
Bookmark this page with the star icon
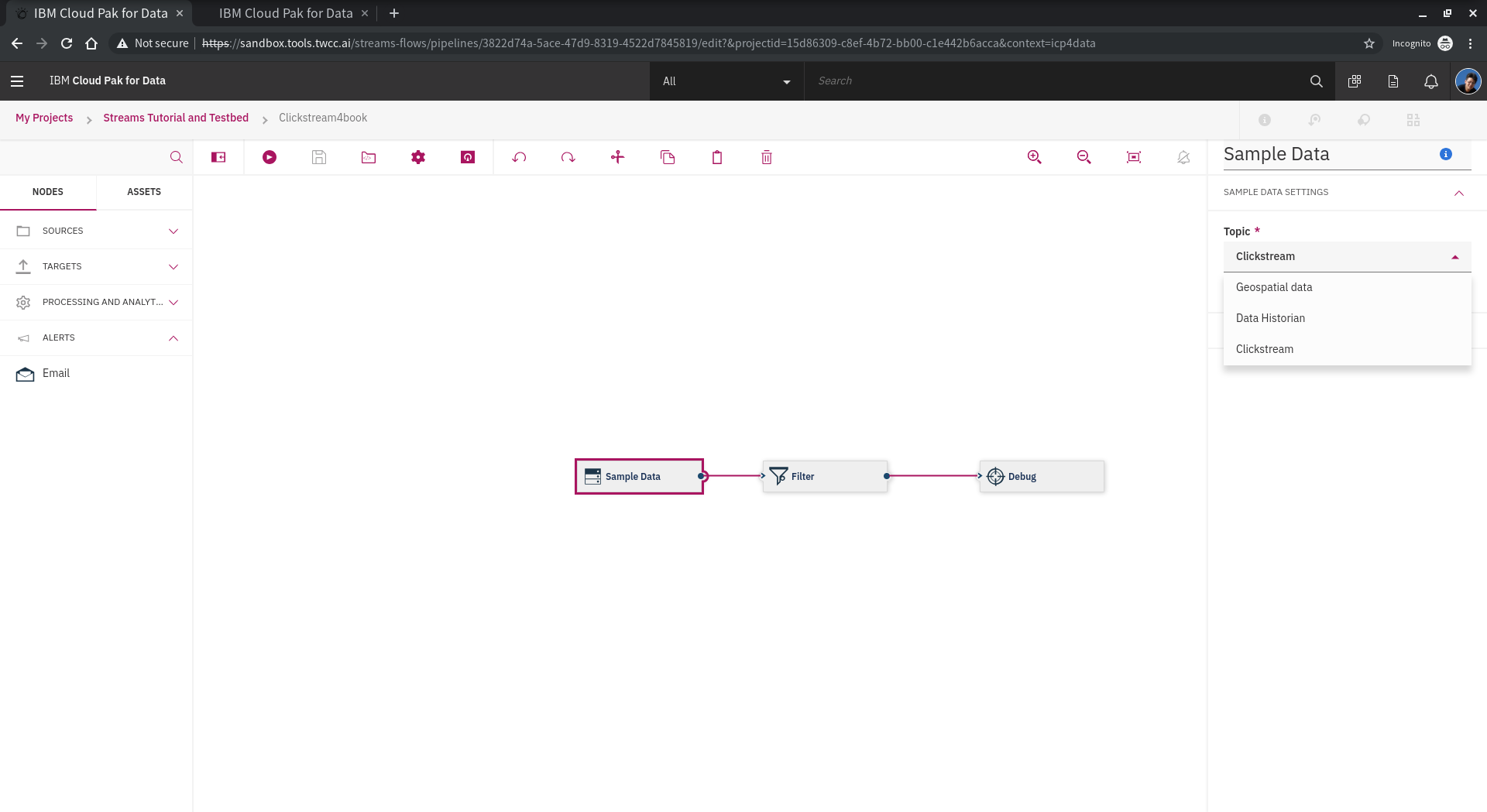click(1369, 43)
